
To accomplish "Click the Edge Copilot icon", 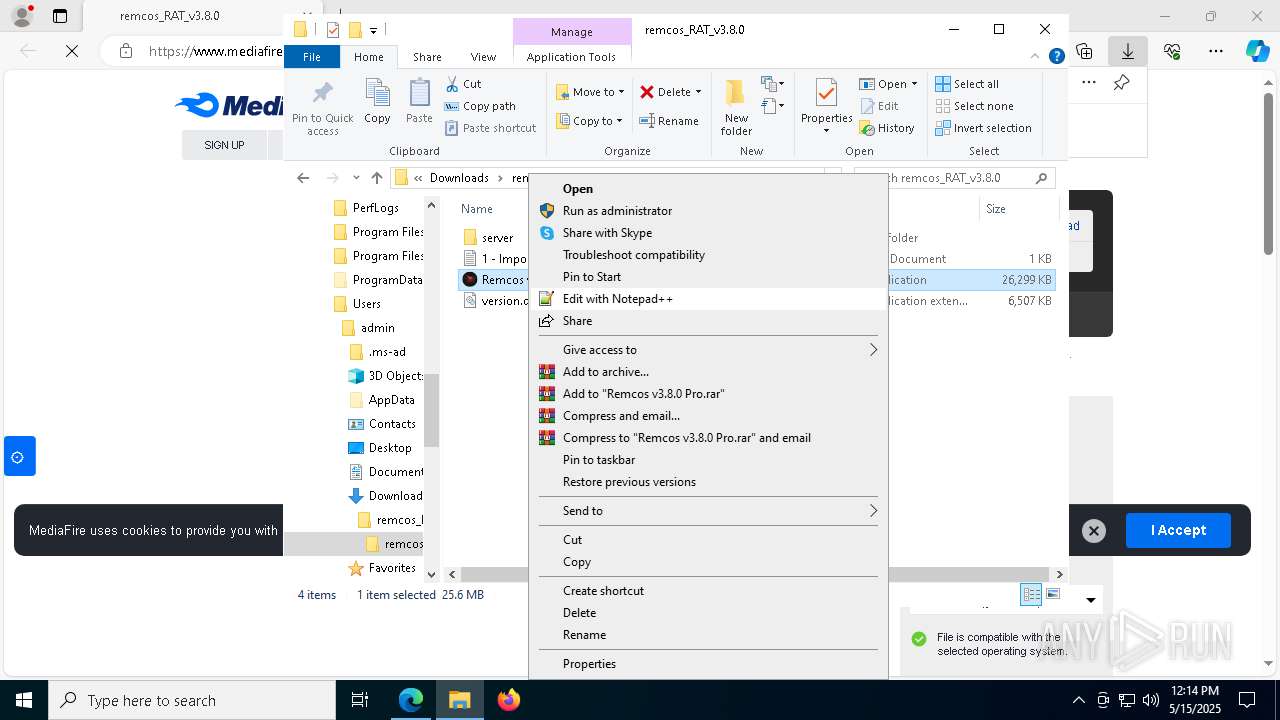I will point(1257,51).
